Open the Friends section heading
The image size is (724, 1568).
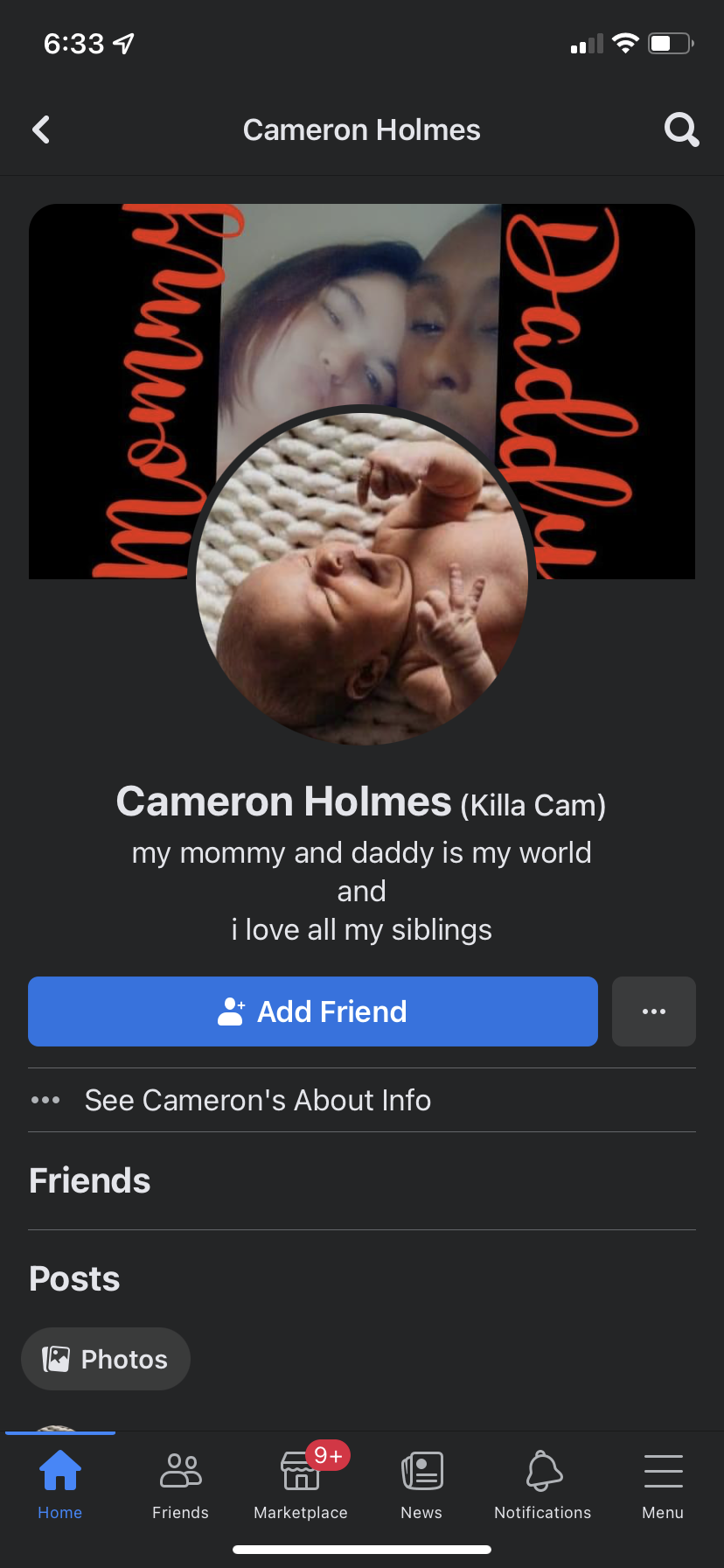click(90, 1181)
